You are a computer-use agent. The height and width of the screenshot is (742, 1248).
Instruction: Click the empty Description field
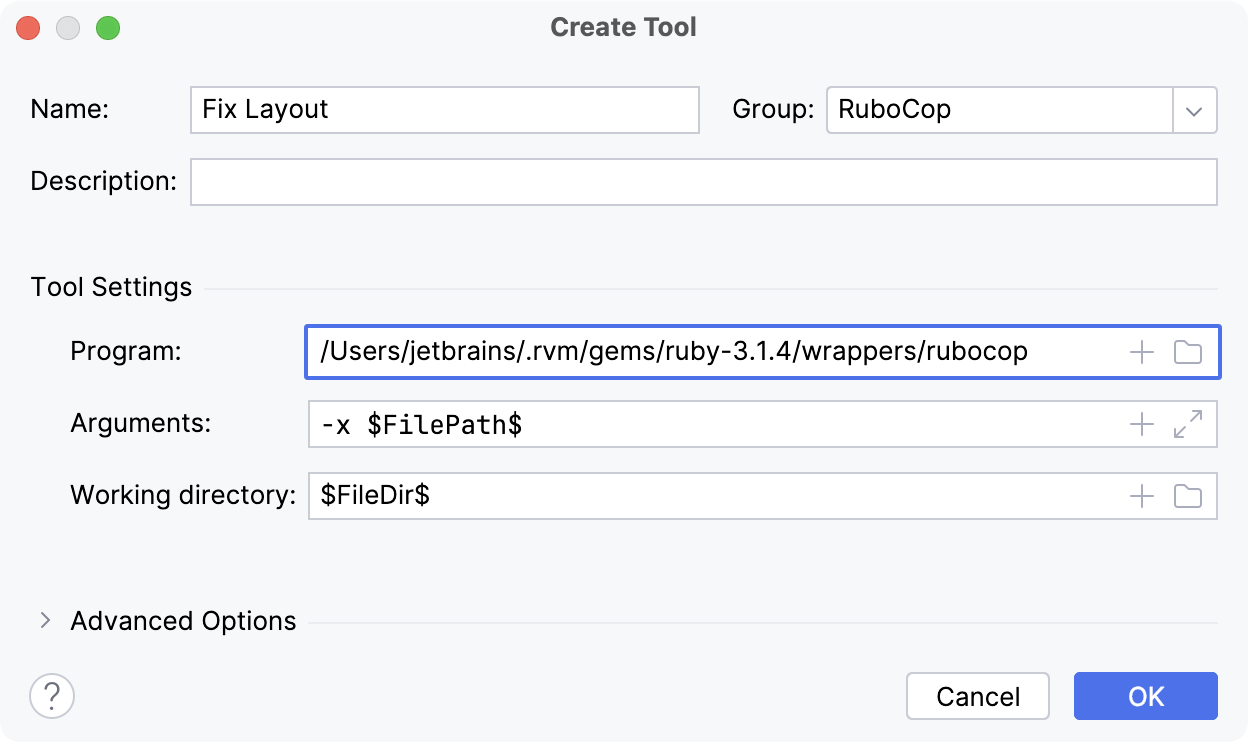point(700,181)
